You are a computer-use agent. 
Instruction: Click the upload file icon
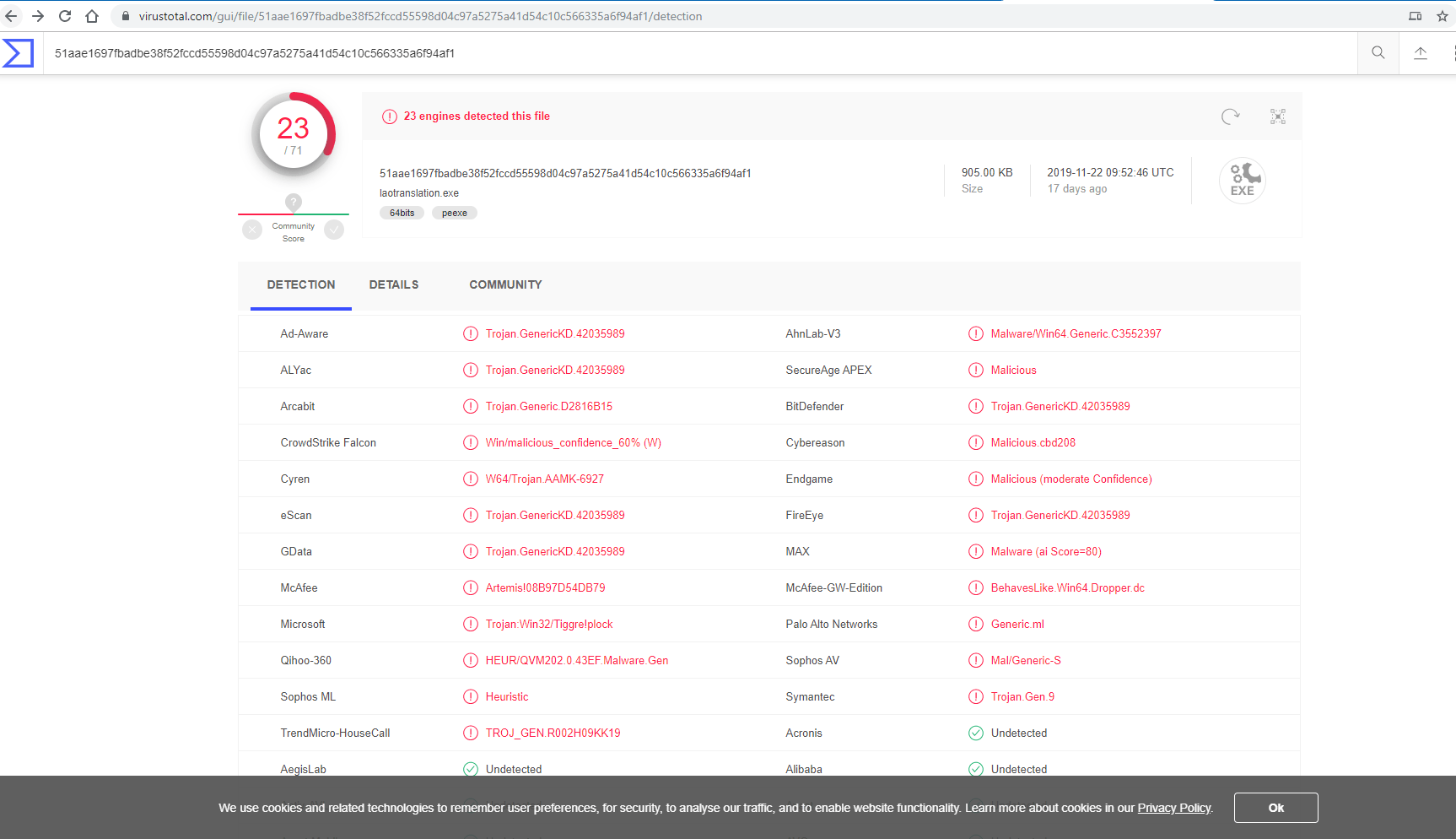point(1421,52)
